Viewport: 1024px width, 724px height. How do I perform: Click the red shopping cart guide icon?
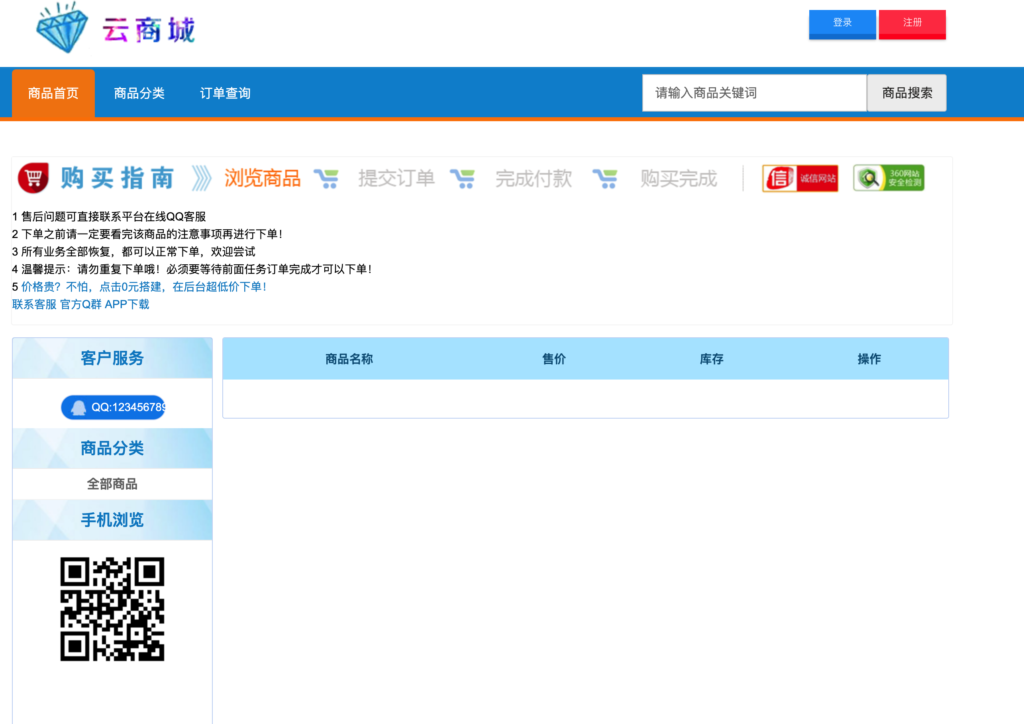33,178
